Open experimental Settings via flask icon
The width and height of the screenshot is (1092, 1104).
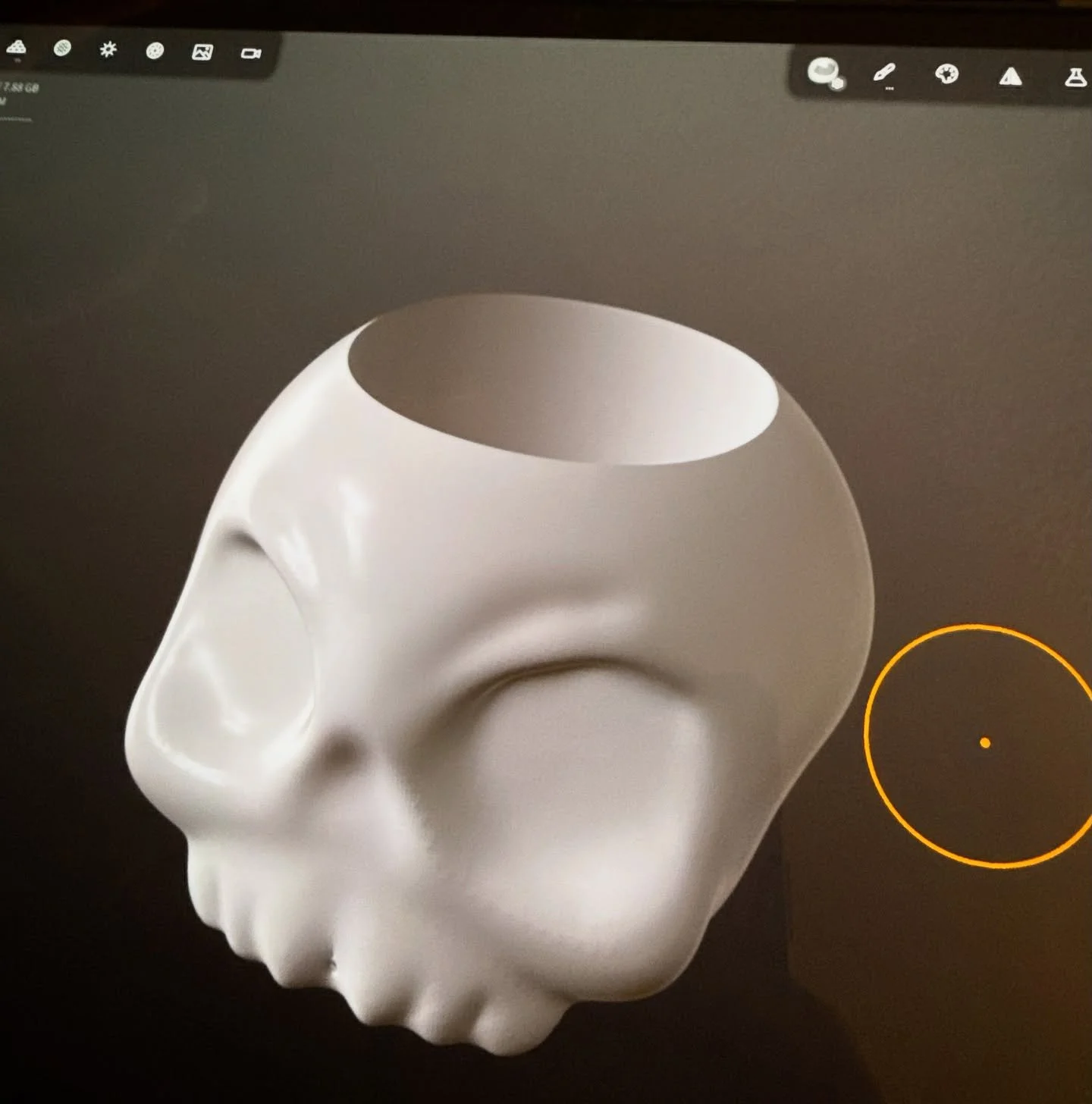pos(1075,76)
